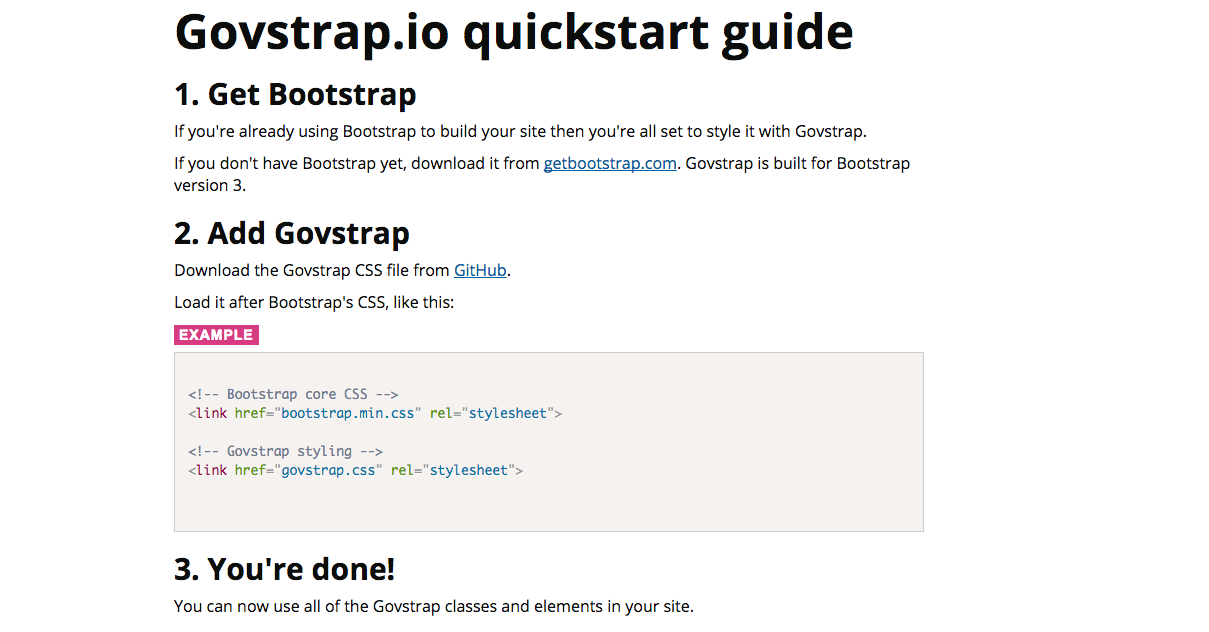1209x632 pixels.
Task: Click the 'Bootstrap core CSS' comment line
Action: [x=293, y=394]
